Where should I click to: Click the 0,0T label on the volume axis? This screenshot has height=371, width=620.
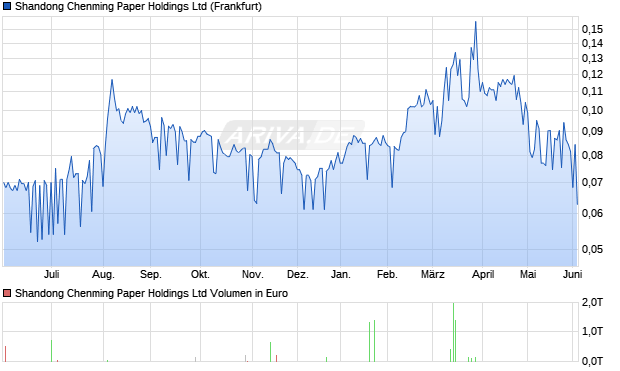pyautogui.click(x=592, y=361)
